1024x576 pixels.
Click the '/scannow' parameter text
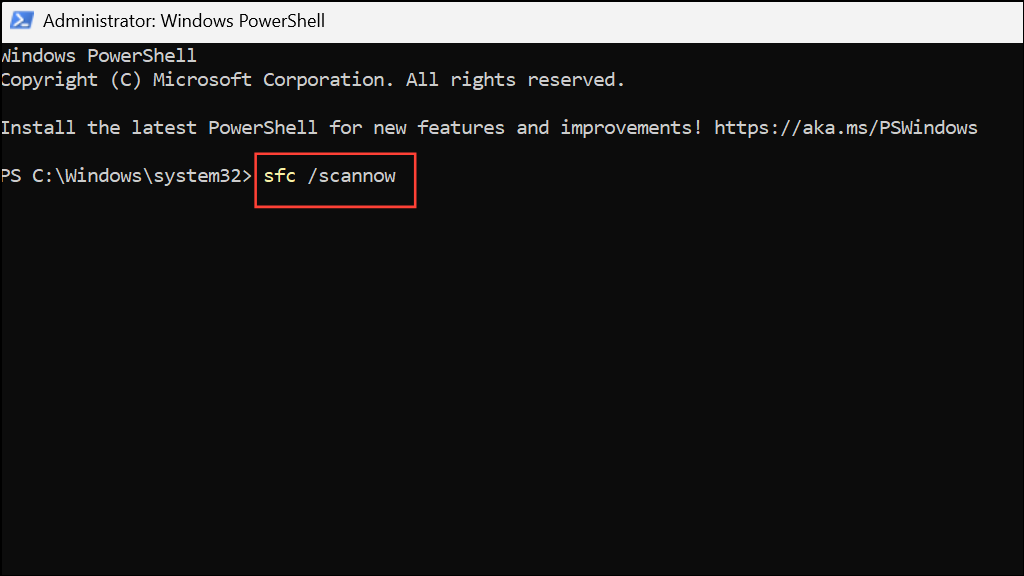click(351, 176)
